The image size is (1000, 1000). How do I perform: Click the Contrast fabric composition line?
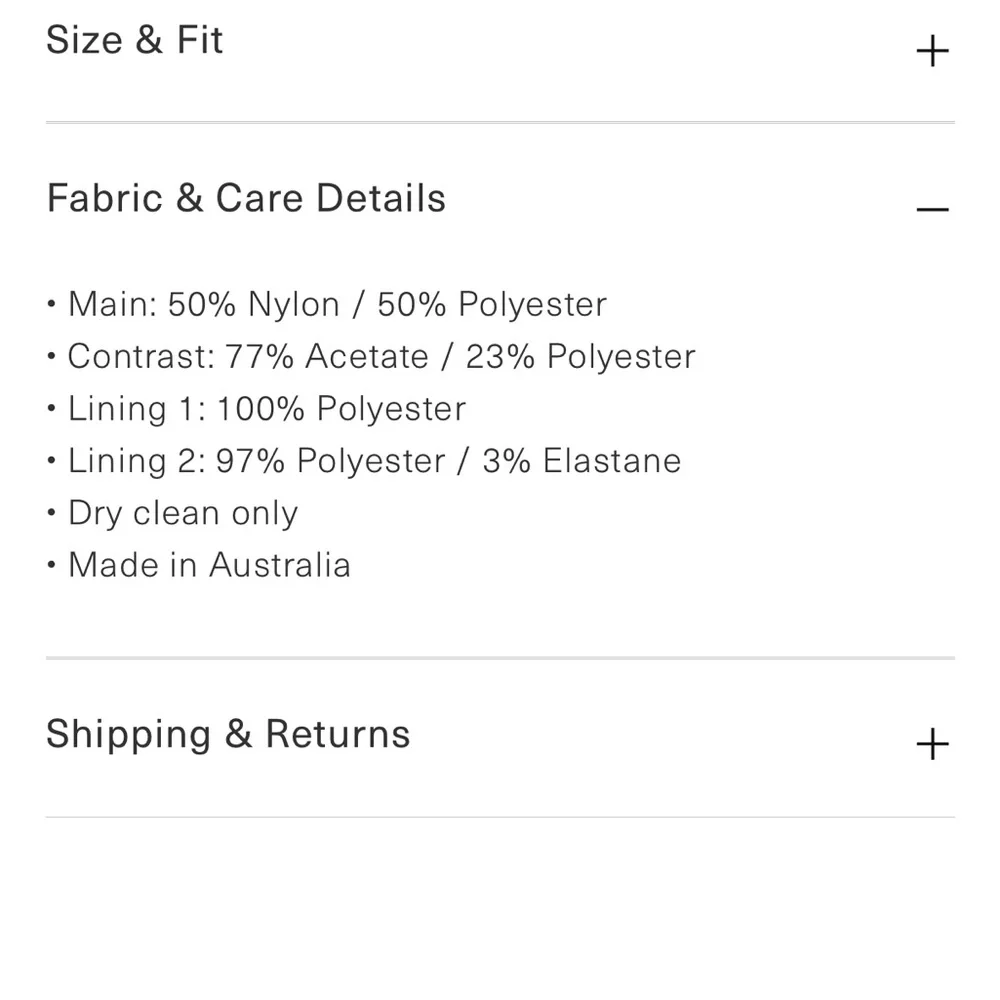[381, 356]
